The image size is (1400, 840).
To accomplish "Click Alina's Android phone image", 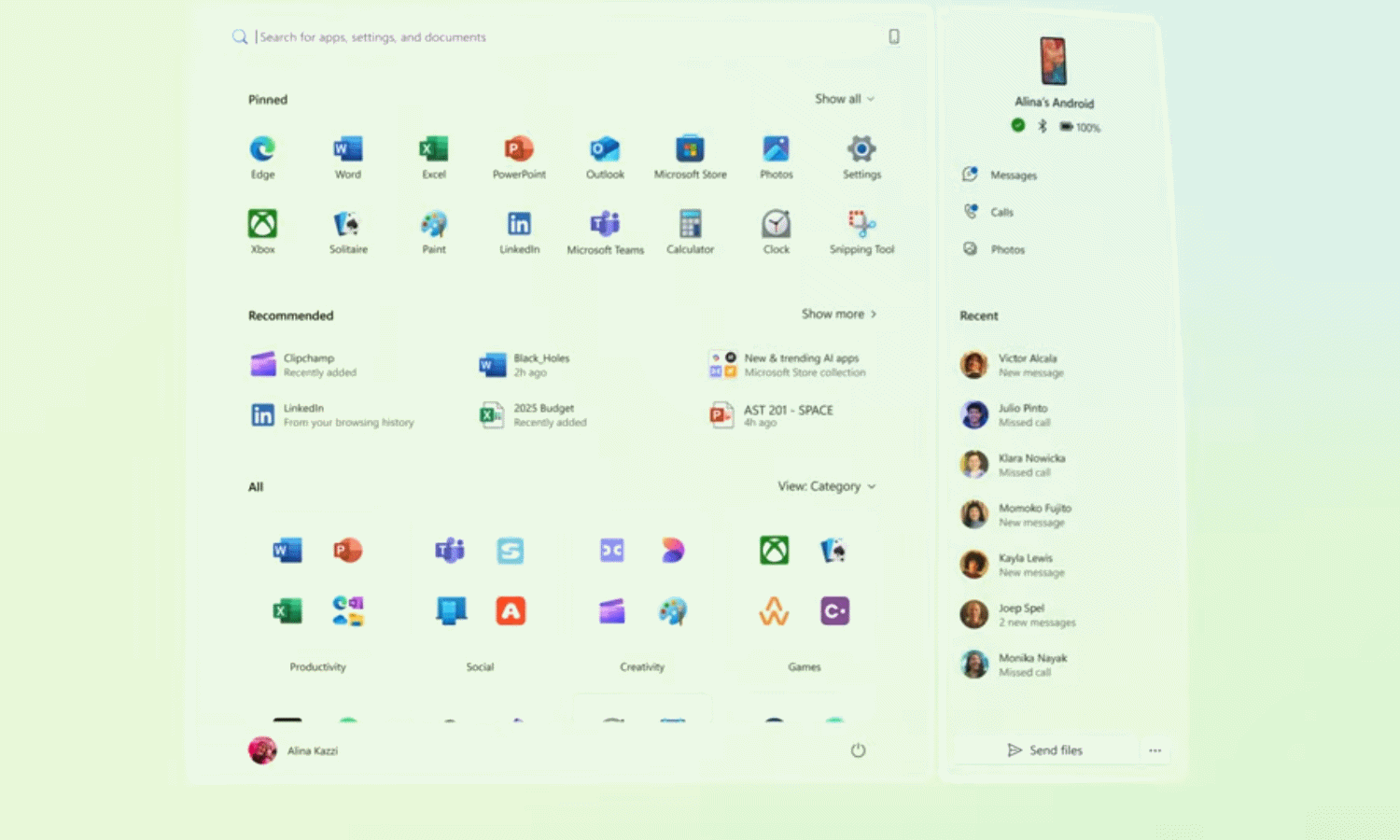I will tap(1054, 61).
